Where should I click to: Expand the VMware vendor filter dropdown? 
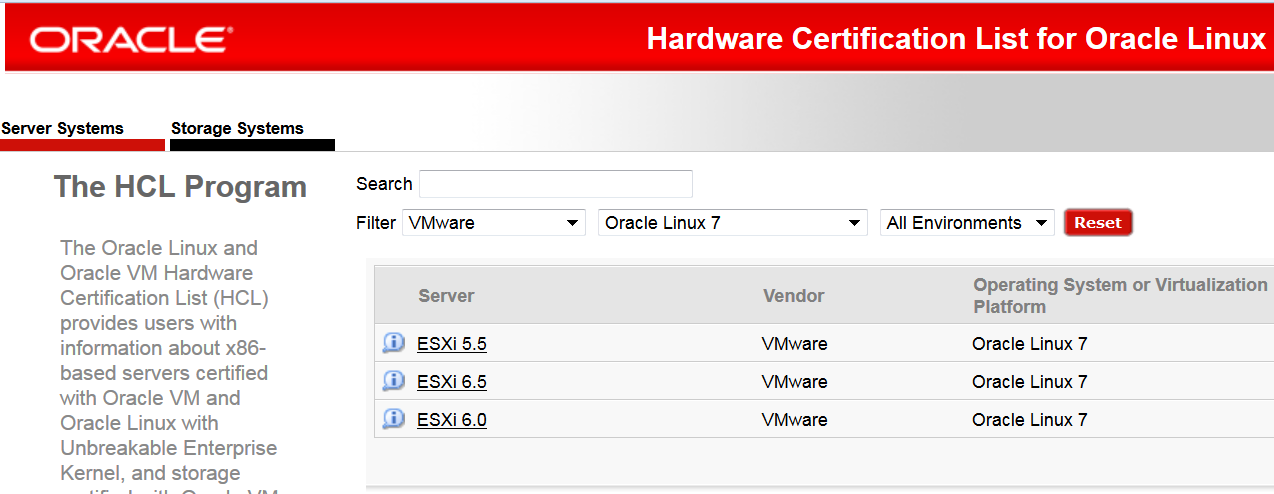[493, 223]
